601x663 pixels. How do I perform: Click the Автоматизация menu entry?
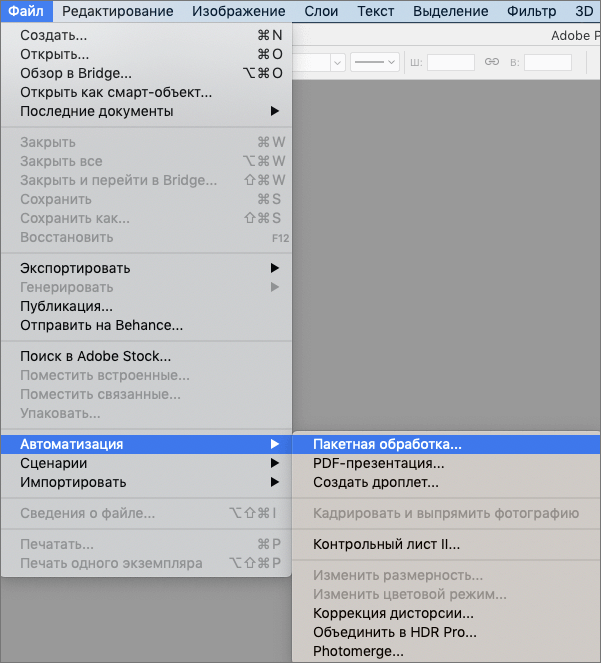click(146, 444)
